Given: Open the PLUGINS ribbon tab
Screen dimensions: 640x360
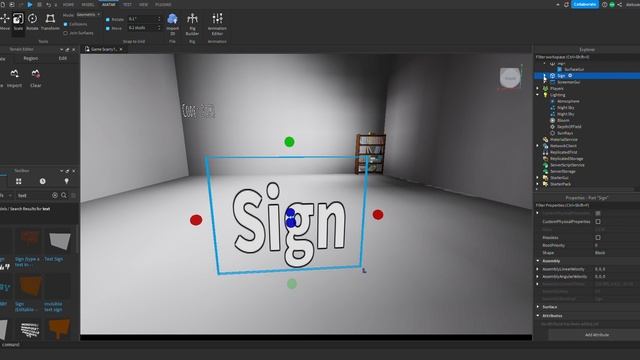Looking at the screenshot, I should point(163,4).
